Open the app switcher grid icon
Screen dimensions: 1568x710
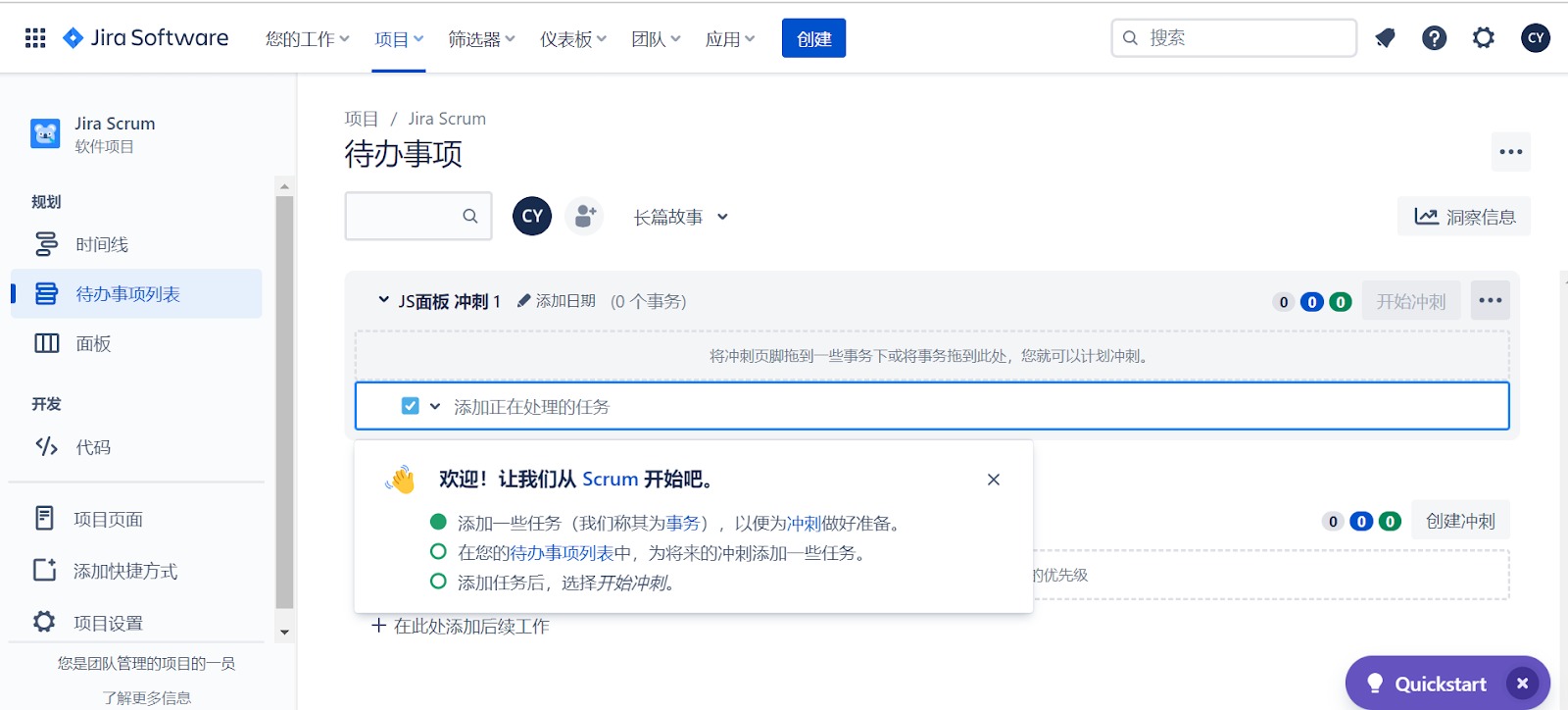(35, 38)
